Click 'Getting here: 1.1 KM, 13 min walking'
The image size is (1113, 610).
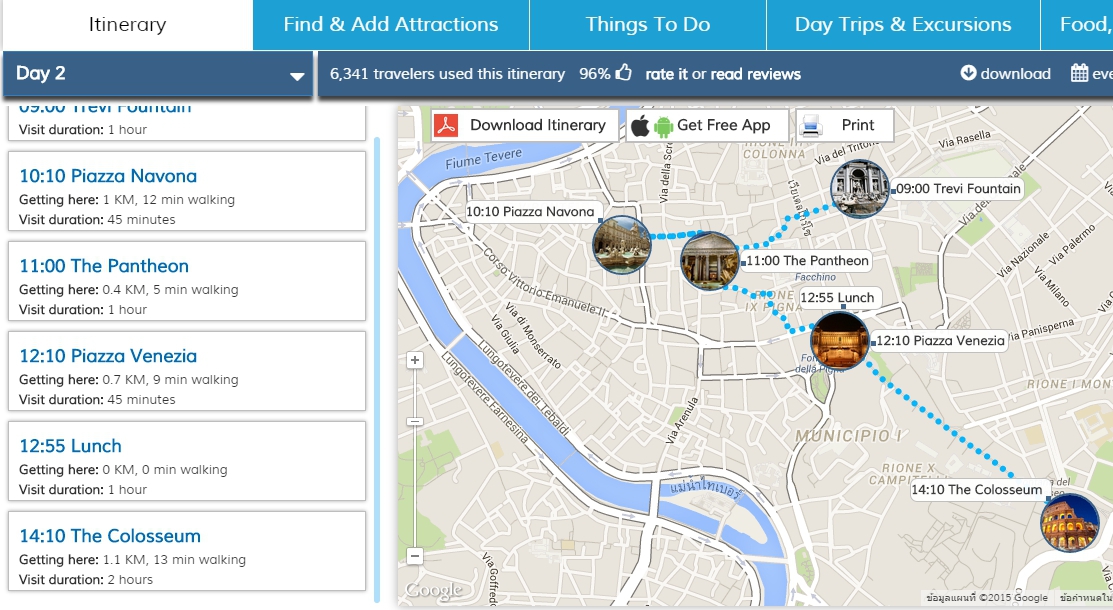point(133,560)
